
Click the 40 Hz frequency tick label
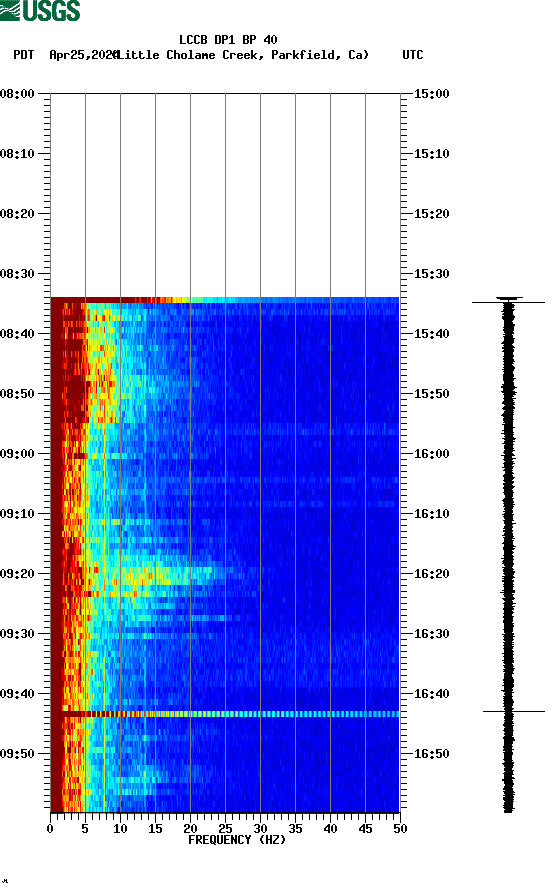330,829
